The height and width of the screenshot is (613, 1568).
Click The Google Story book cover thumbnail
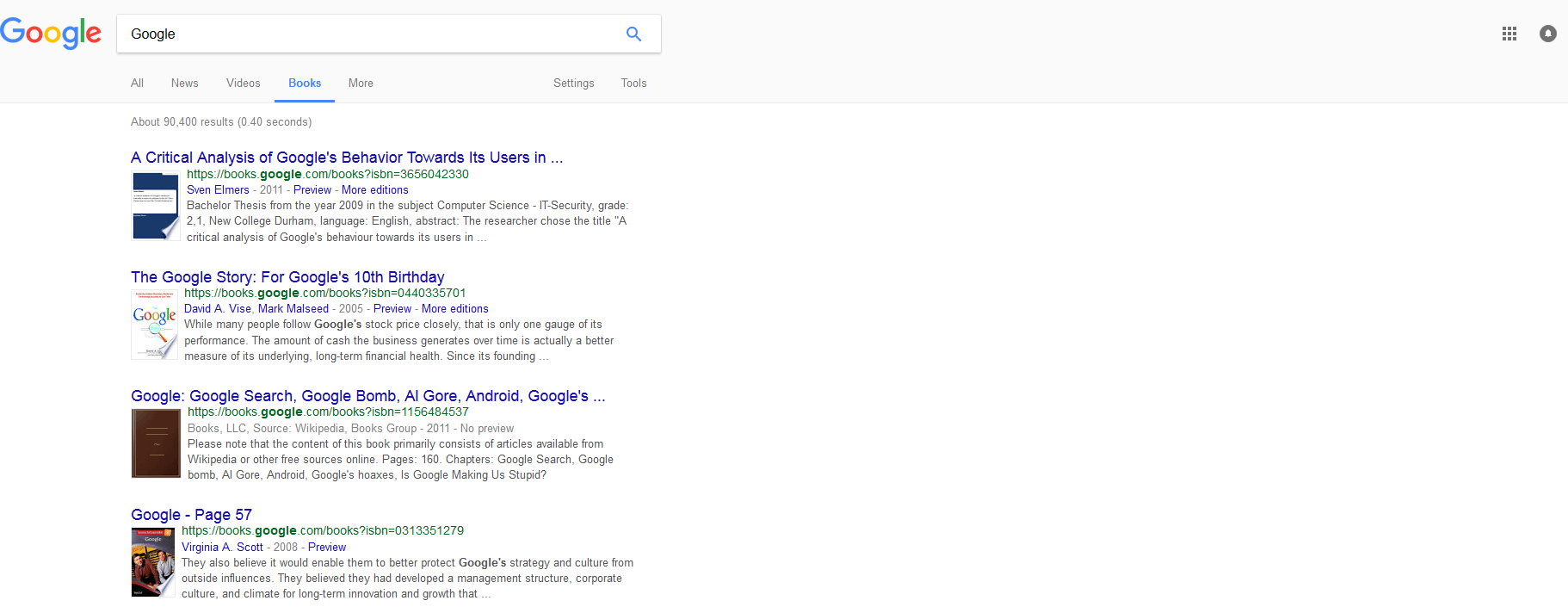coord(154,325)
